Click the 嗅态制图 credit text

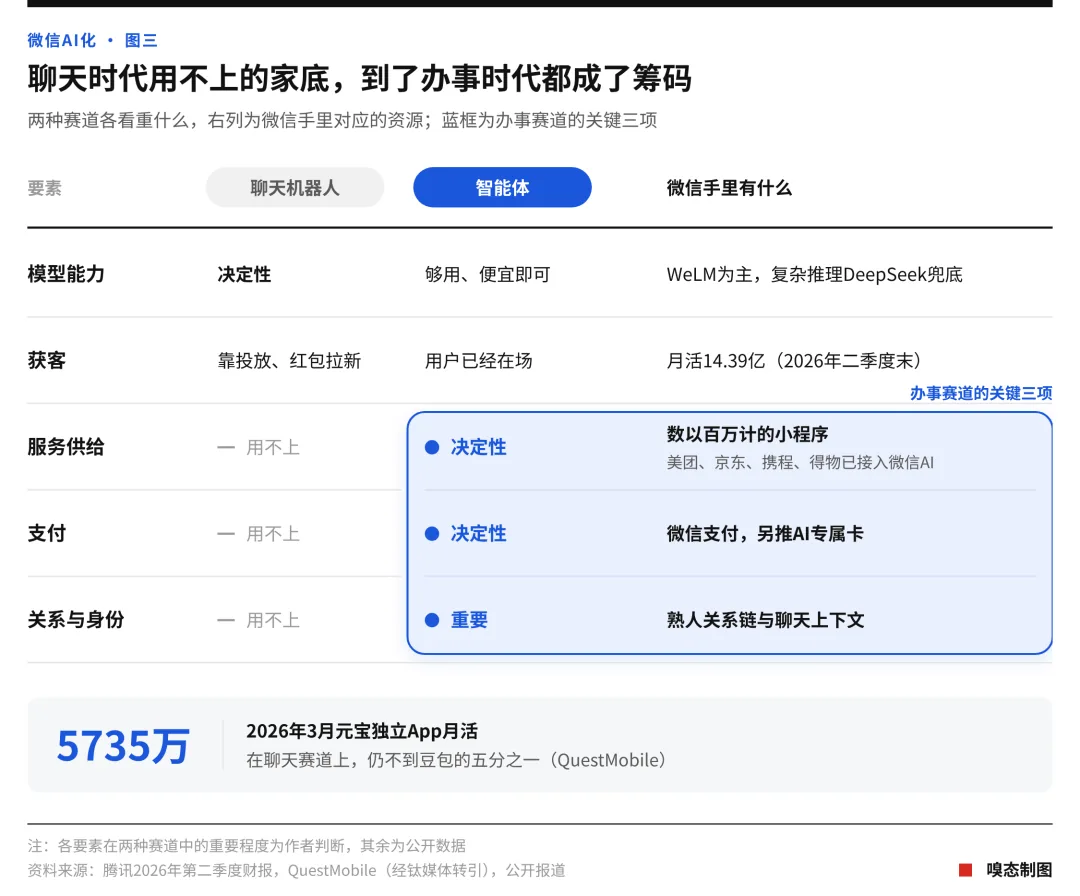pos(1019,870)
